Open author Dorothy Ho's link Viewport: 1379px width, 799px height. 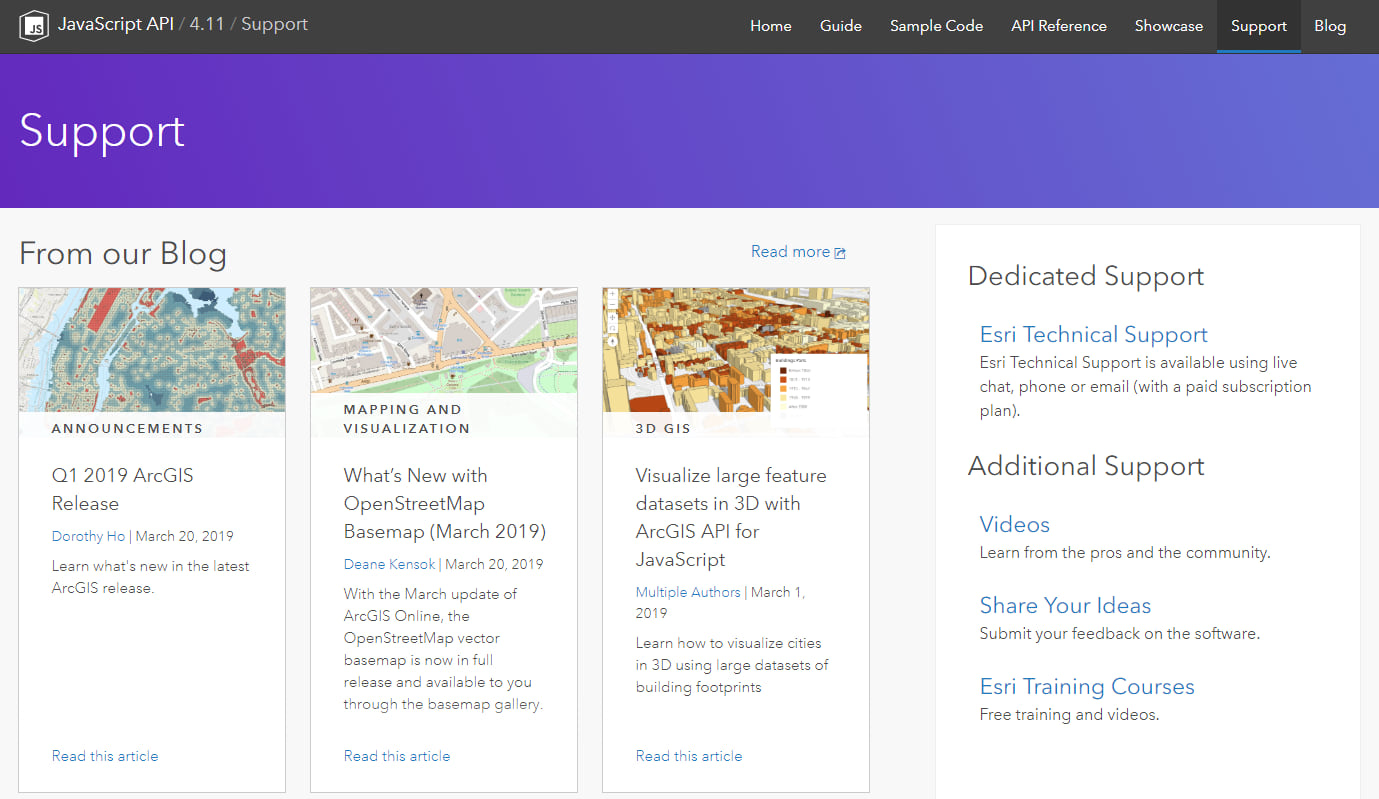click(89, 536)
